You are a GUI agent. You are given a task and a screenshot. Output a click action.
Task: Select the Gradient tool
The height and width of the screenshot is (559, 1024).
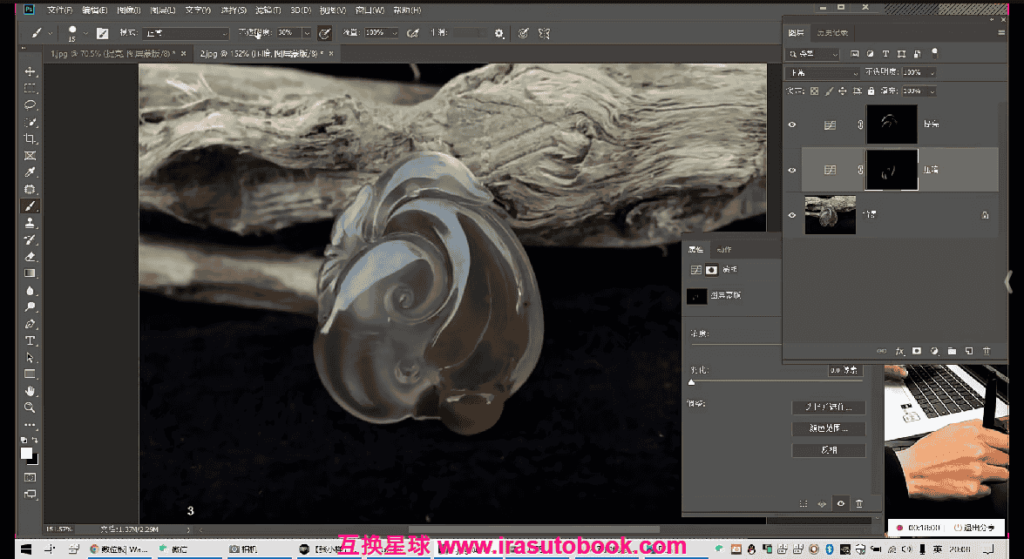click(29, 274)
